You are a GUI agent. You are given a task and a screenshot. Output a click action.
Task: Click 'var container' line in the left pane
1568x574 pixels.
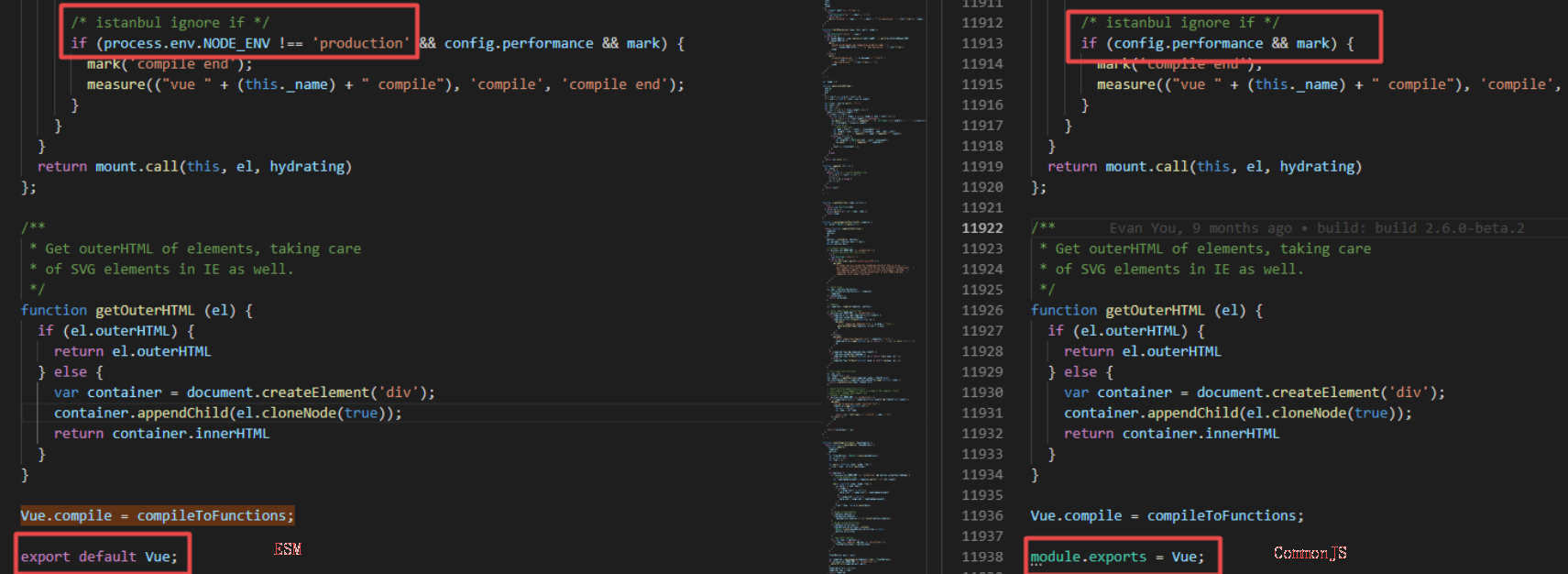tap(245, 392)
